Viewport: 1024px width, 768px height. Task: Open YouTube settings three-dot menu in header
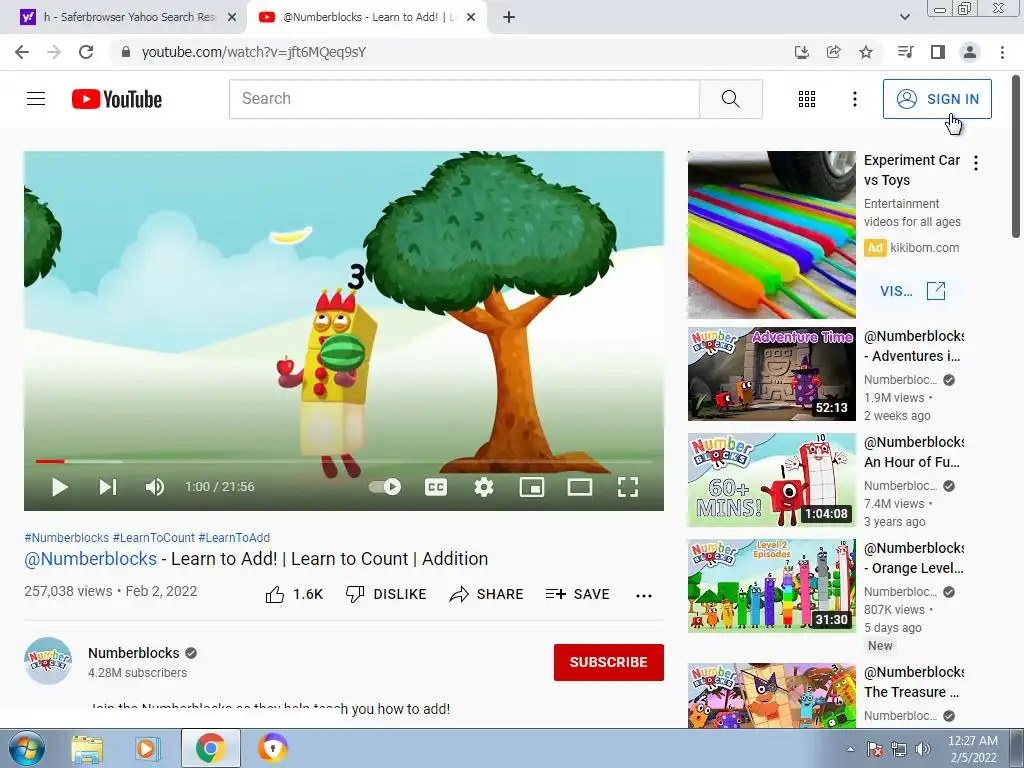click(854, 99)
